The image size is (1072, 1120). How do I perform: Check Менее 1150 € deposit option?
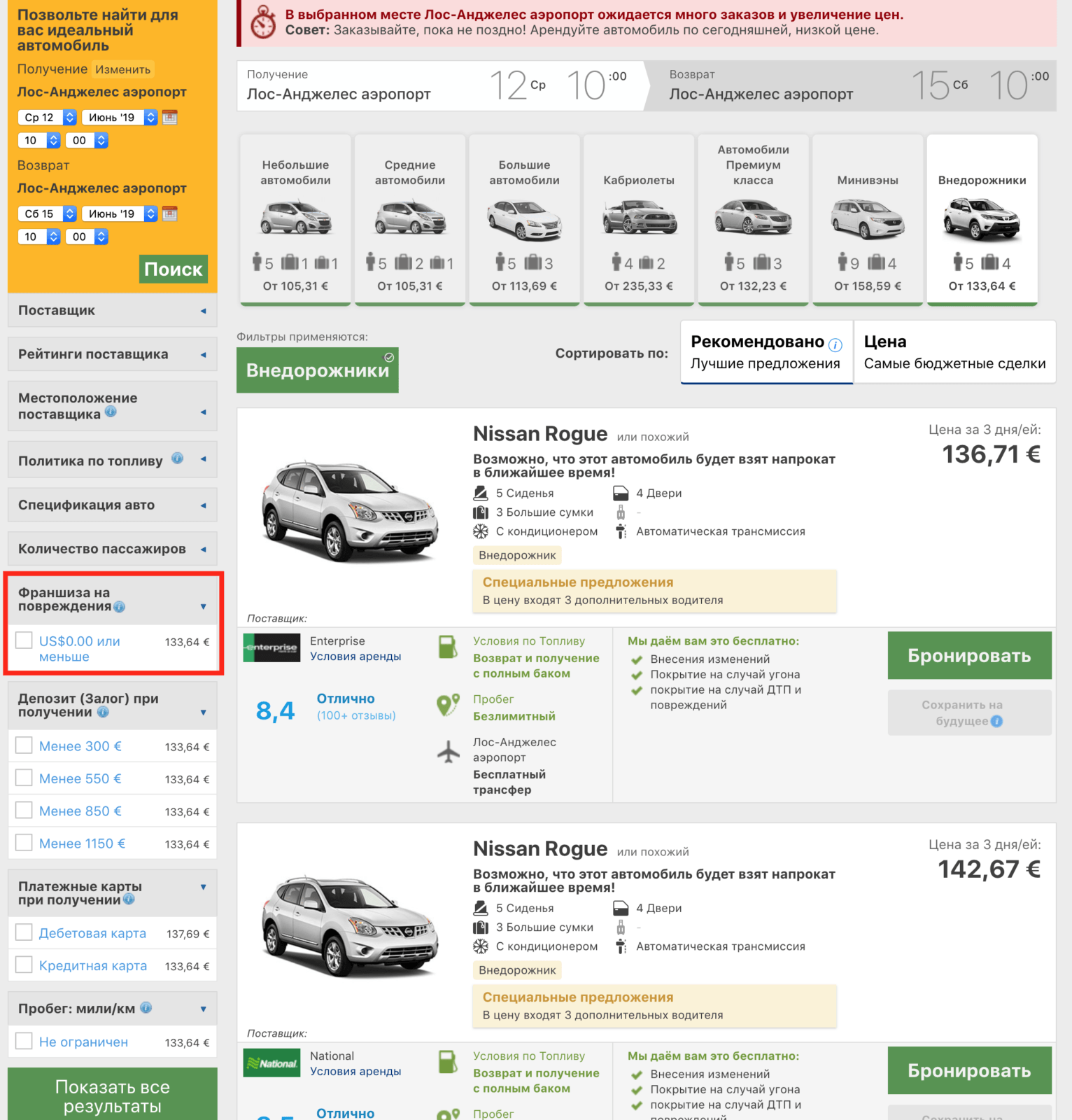point(24,842)
